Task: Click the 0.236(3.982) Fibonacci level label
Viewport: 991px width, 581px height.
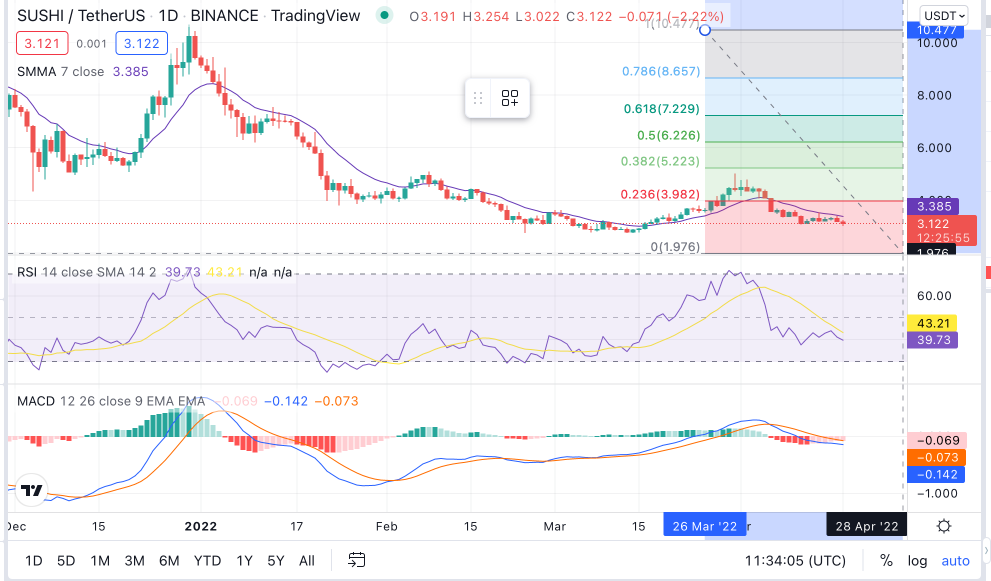Action: (660, 194)
